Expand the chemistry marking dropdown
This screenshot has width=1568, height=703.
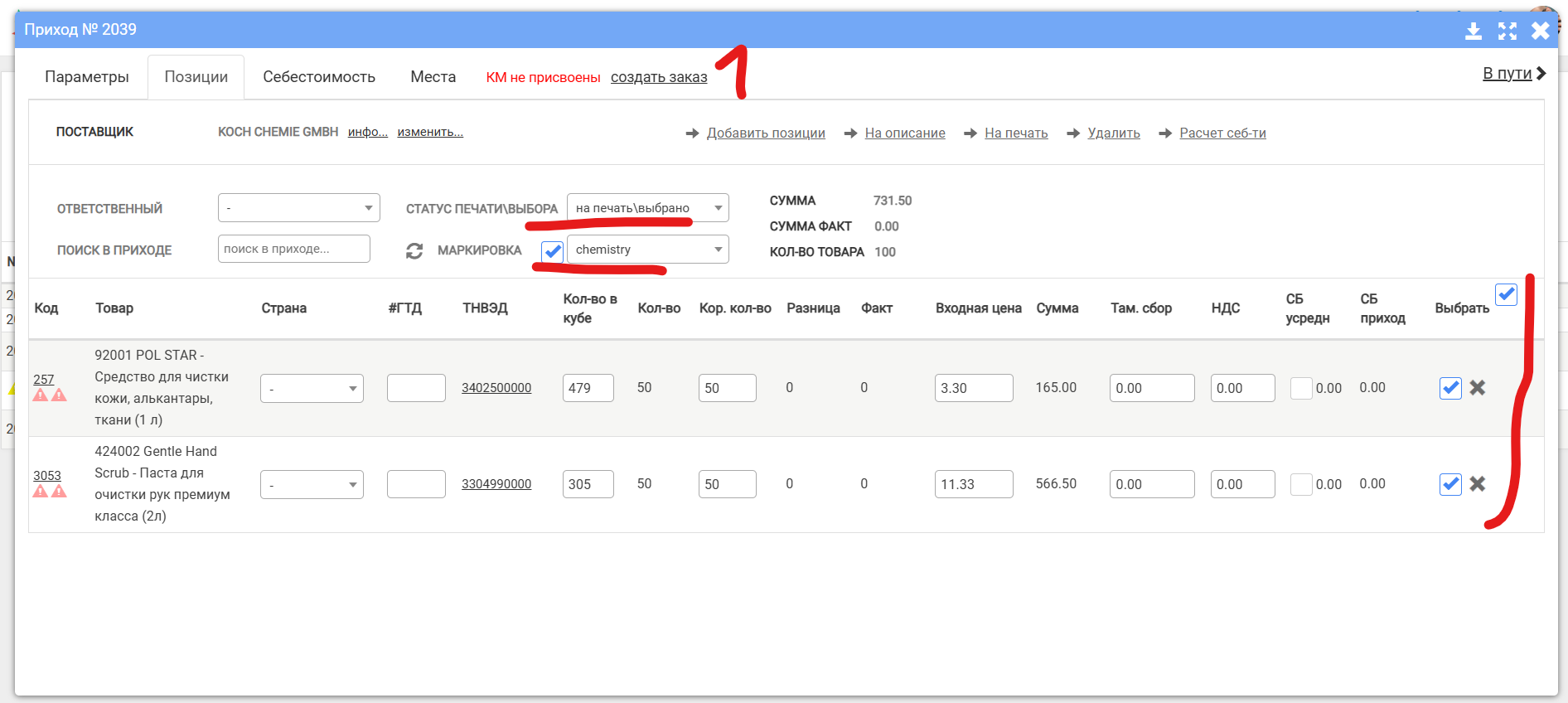(647, 250)
